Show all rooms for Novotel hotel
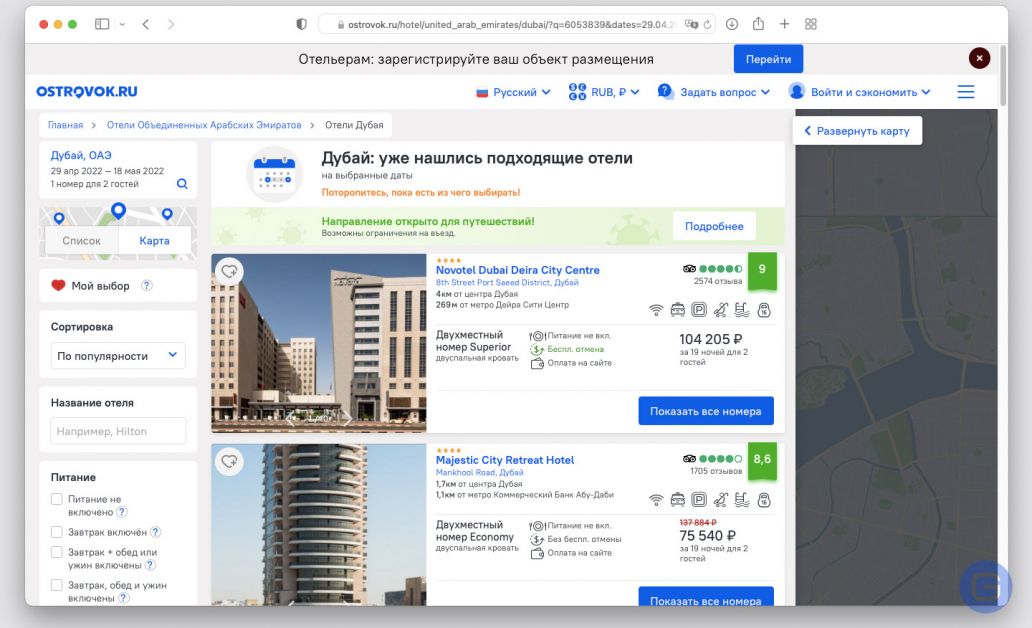The width and height of the screenshot is (1032, 628). [x=706, y=411]
